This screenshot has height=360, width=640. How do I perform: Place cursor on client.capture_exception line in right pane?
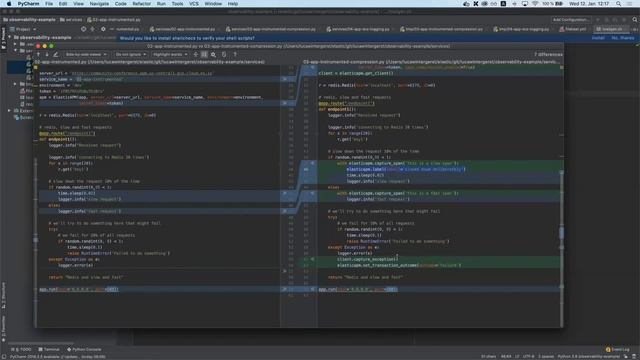click(x=367, y=259)
